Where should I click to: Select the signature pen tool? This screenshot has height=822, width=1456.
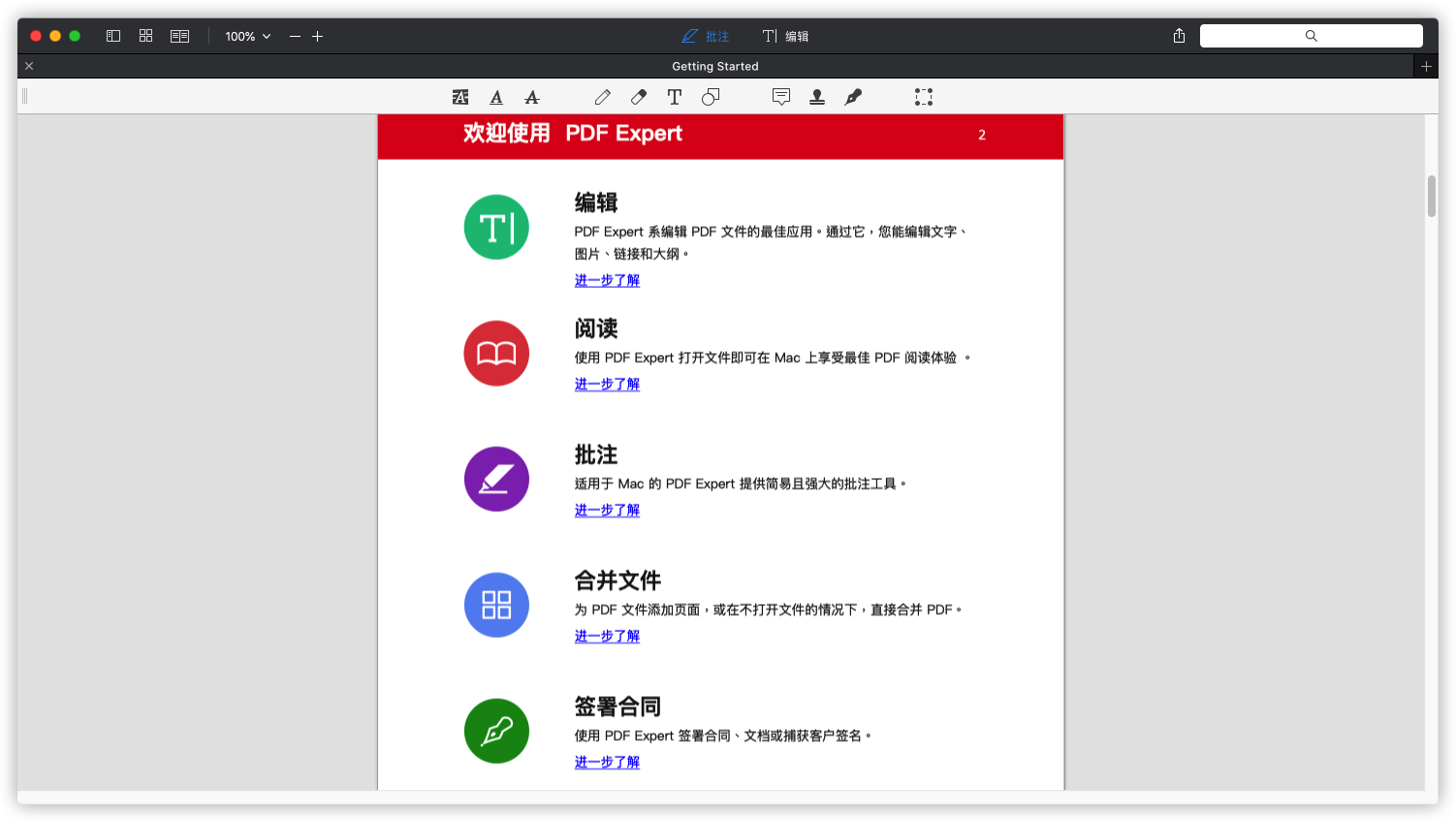coord(852,97)
